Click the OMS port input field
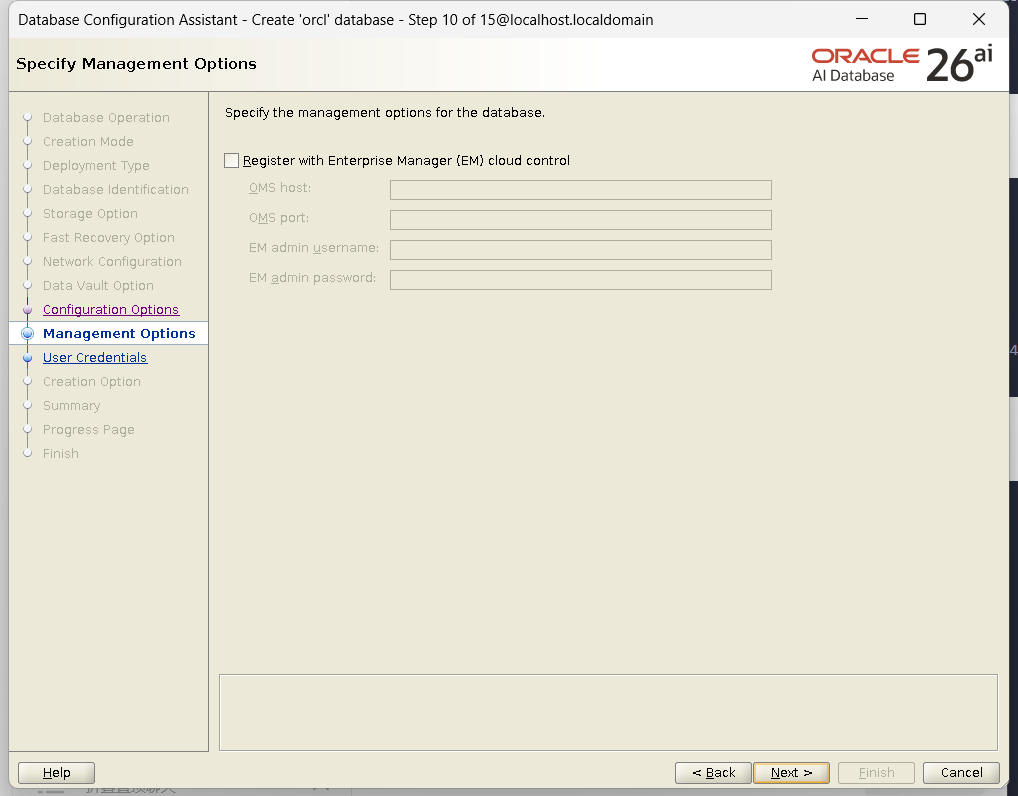Image resolution: width=1018 pixels, height=796 pixels. [x=580, y=220]
